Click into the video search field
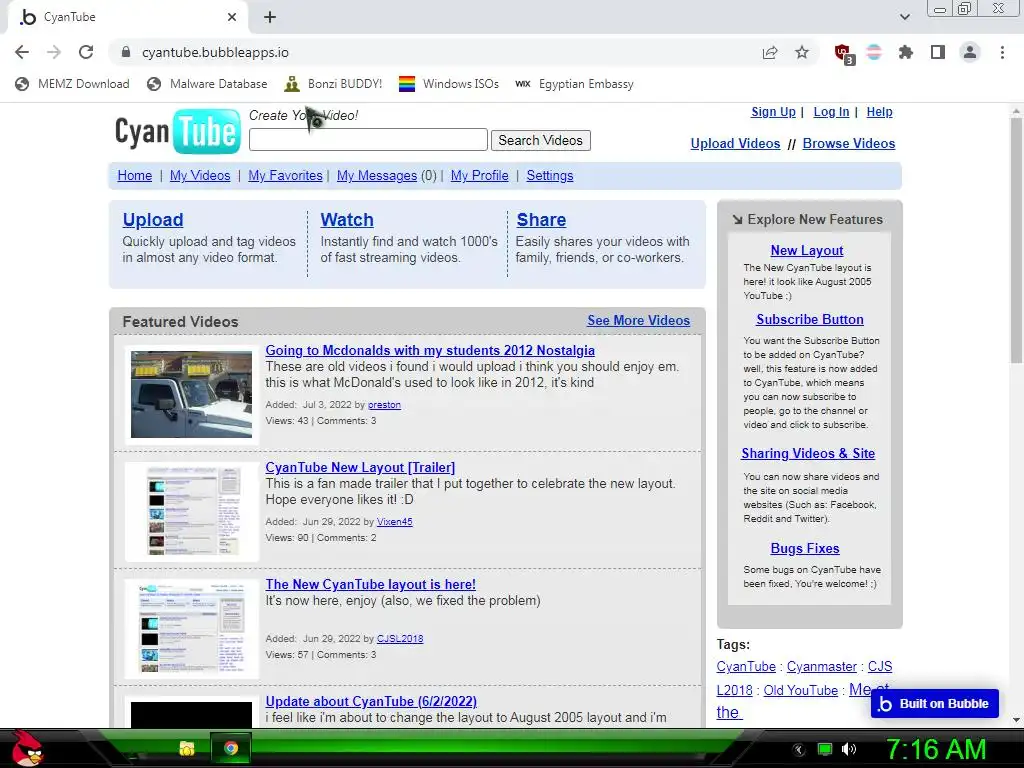This screenshot has height=768, width=1024. (x=368, y=140)
